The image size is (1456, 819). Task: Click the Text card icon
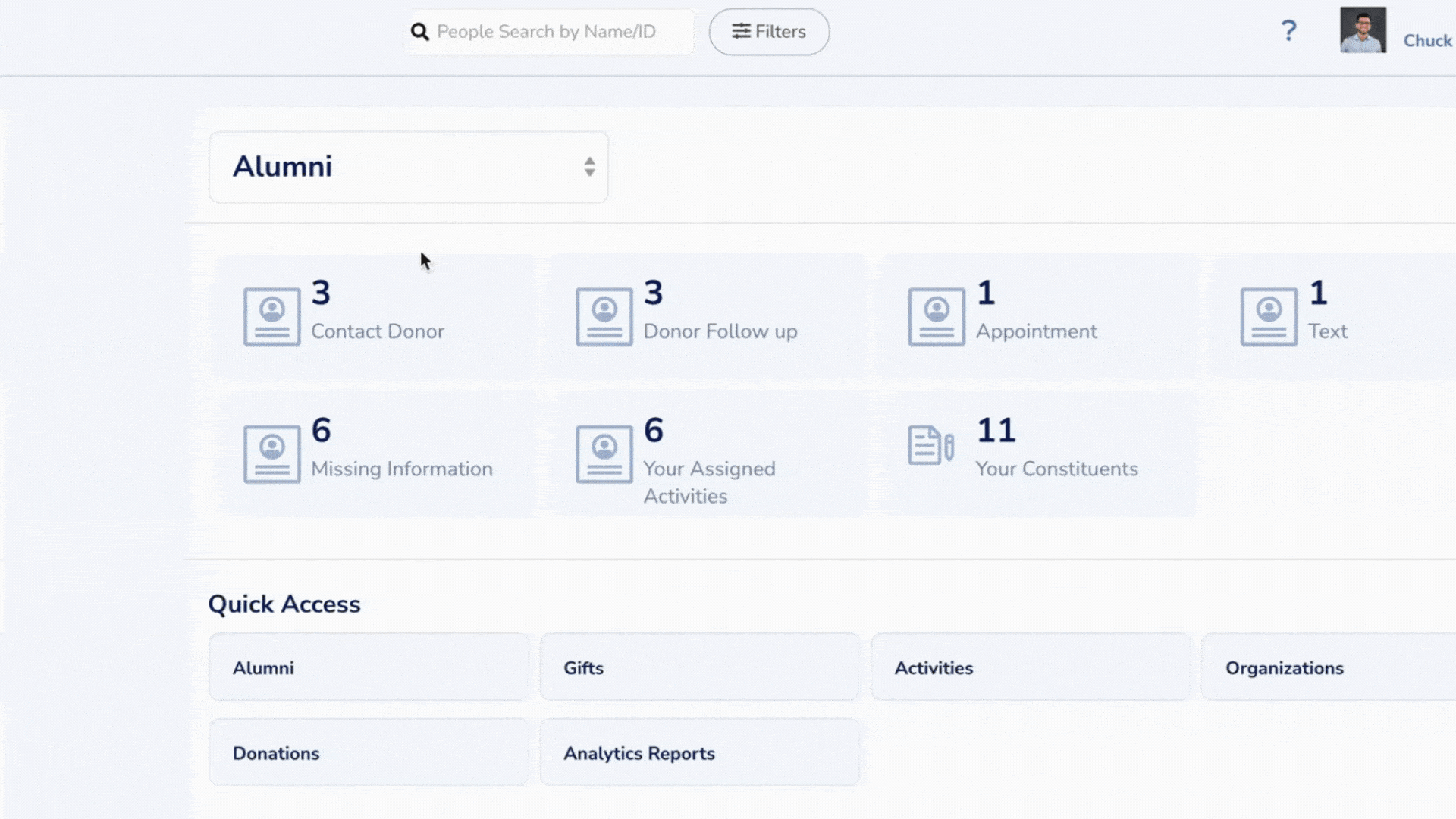(1269, 316)
